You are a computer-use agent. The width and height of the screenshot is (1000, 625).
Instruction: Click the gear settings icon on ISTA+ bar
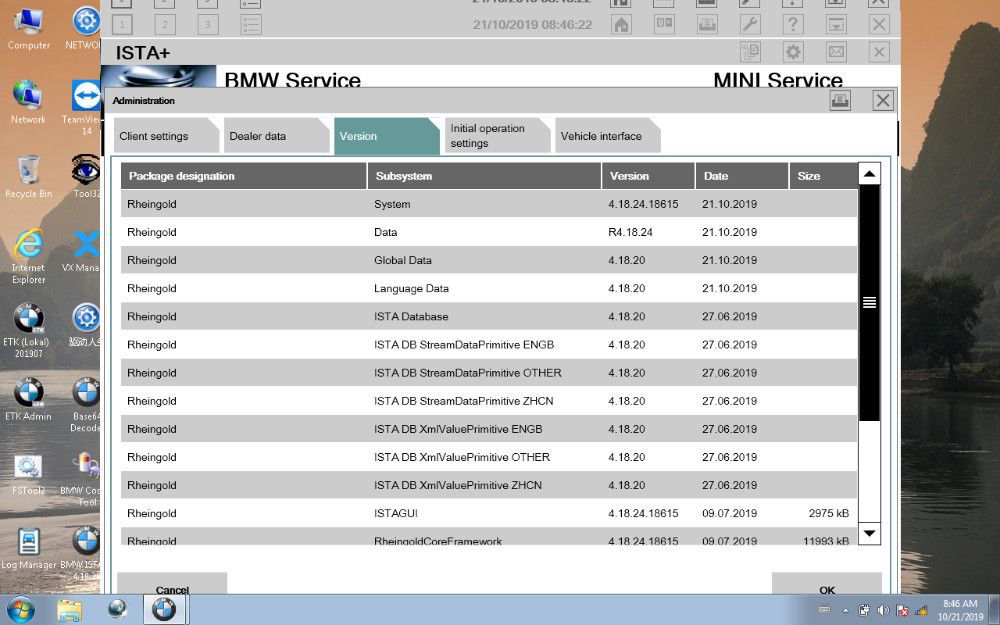coord(793,52)
